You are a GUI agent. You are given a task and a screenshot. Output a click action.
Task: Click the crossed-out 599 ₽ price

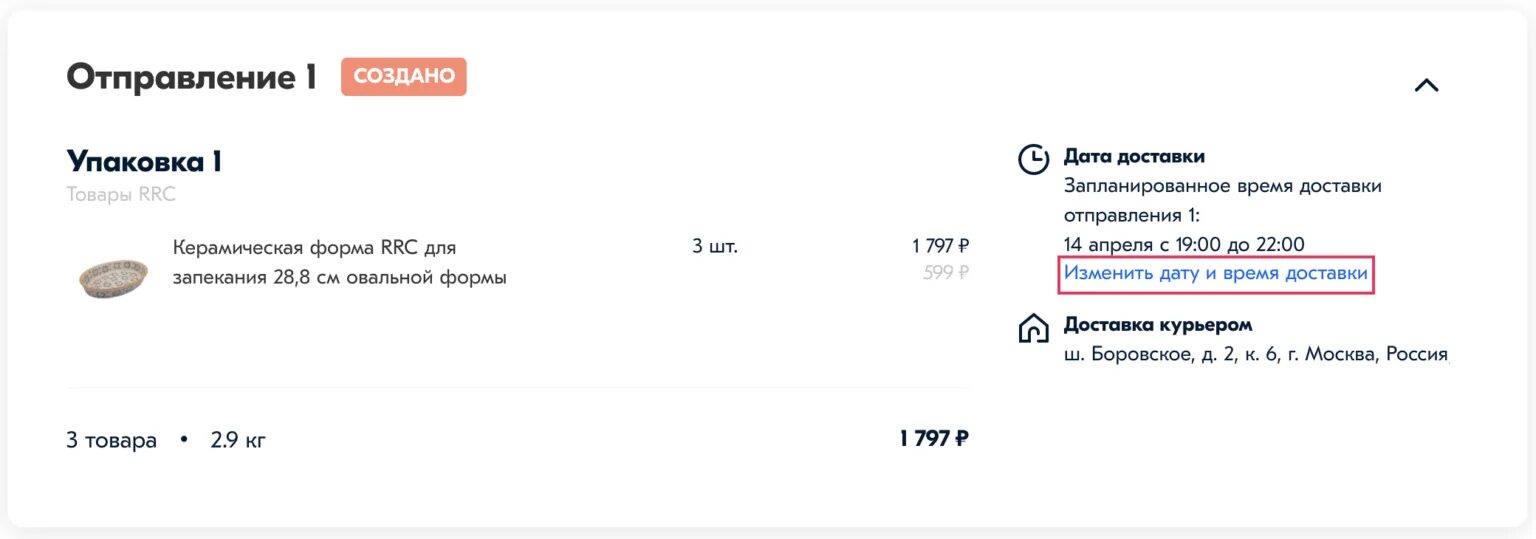click(946, 272)
